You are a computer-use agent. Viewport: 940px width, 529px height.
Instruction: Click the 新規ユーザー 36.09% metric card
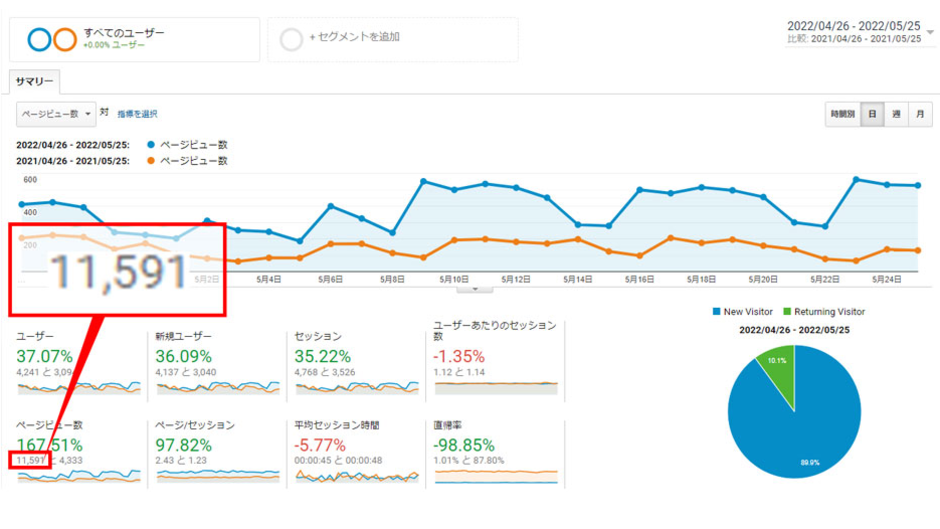pyautogui.click(x=217, y=363)
